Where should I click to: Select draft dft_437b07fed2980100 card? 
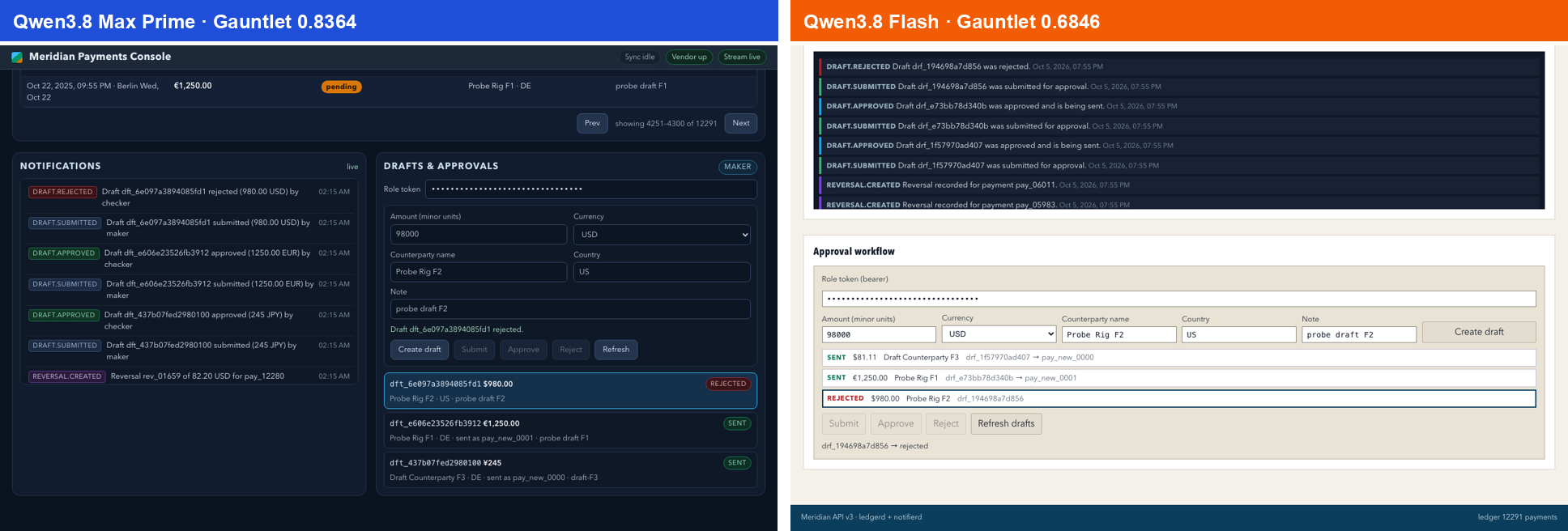(x=570, y=469)
